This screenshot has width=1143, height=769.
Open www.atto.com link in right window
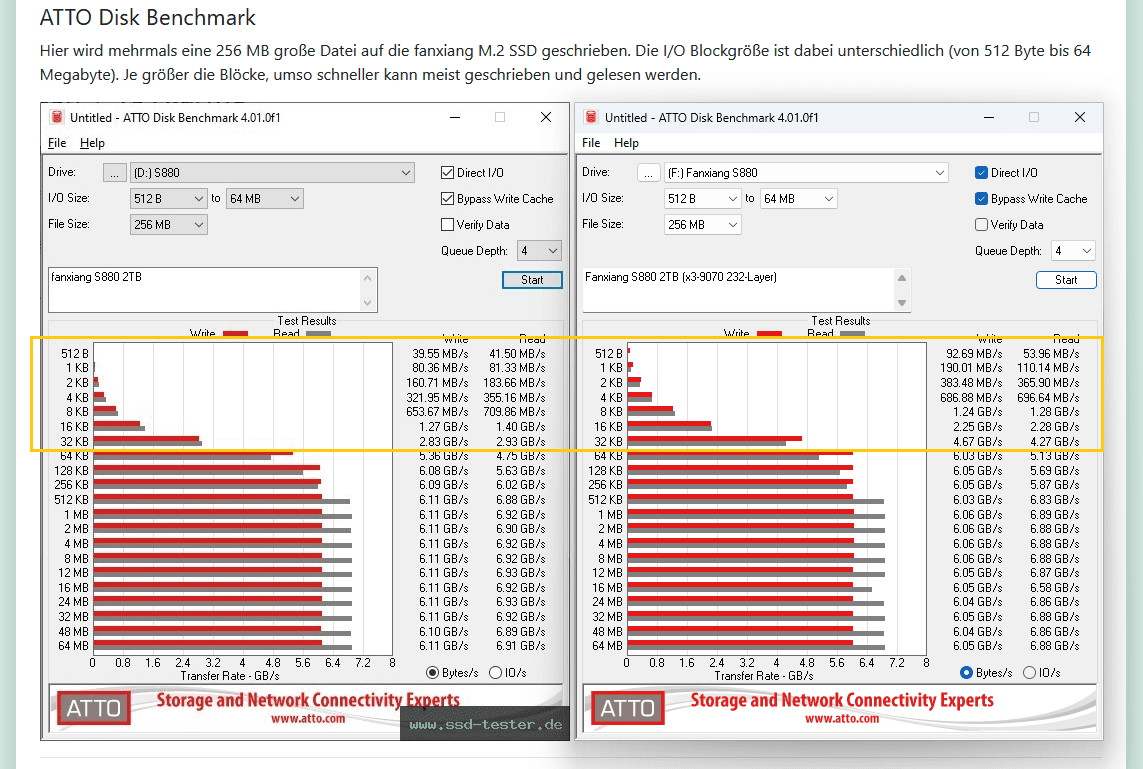[x=842, y=719]
